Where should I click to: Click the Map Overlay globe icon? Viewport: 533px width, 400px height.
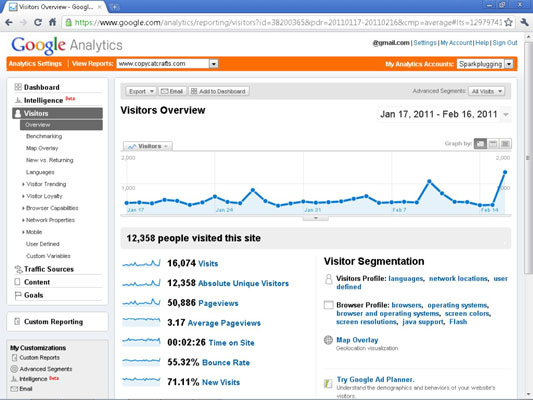pos(328,340)
